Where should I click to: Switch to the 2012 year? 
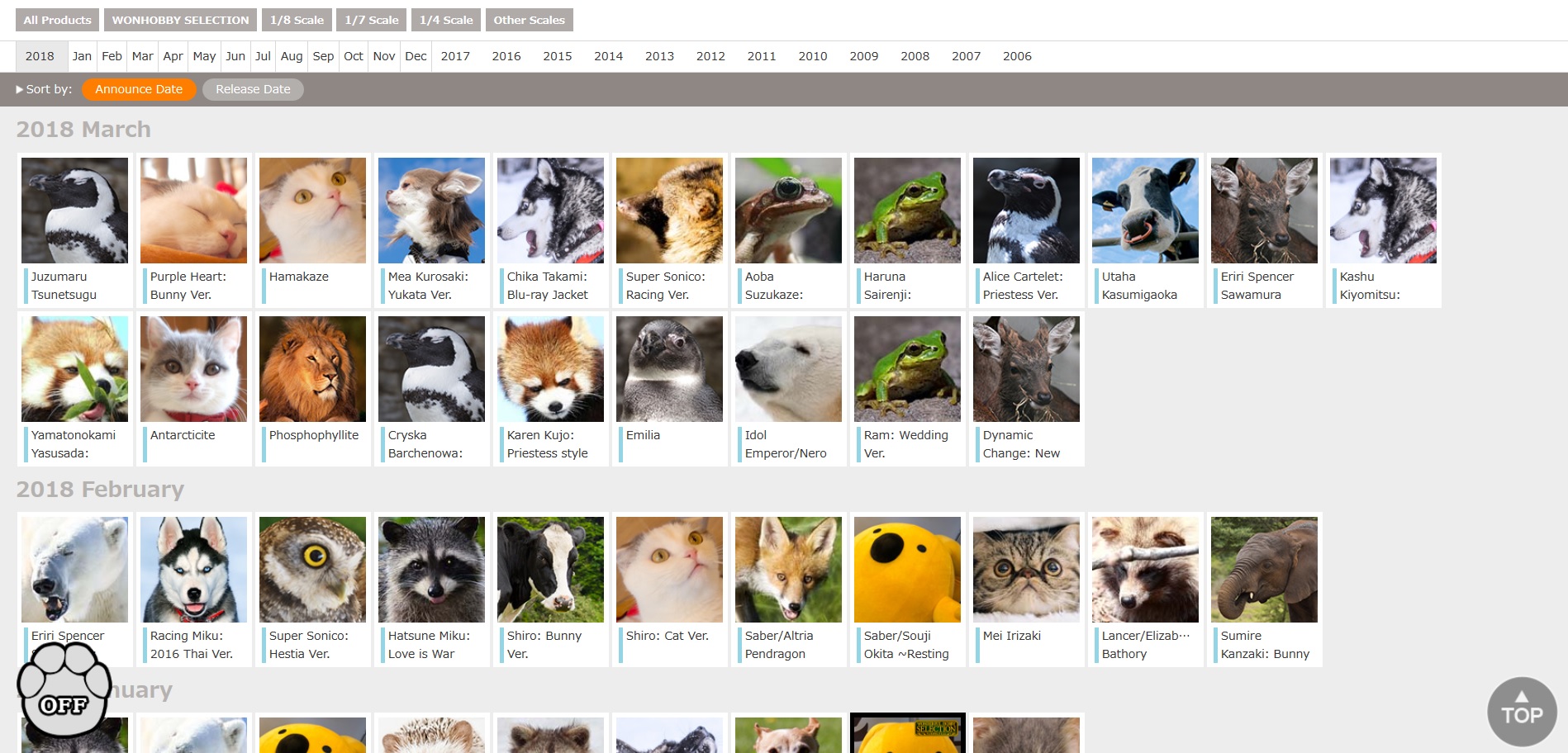(x=710, y=56)
